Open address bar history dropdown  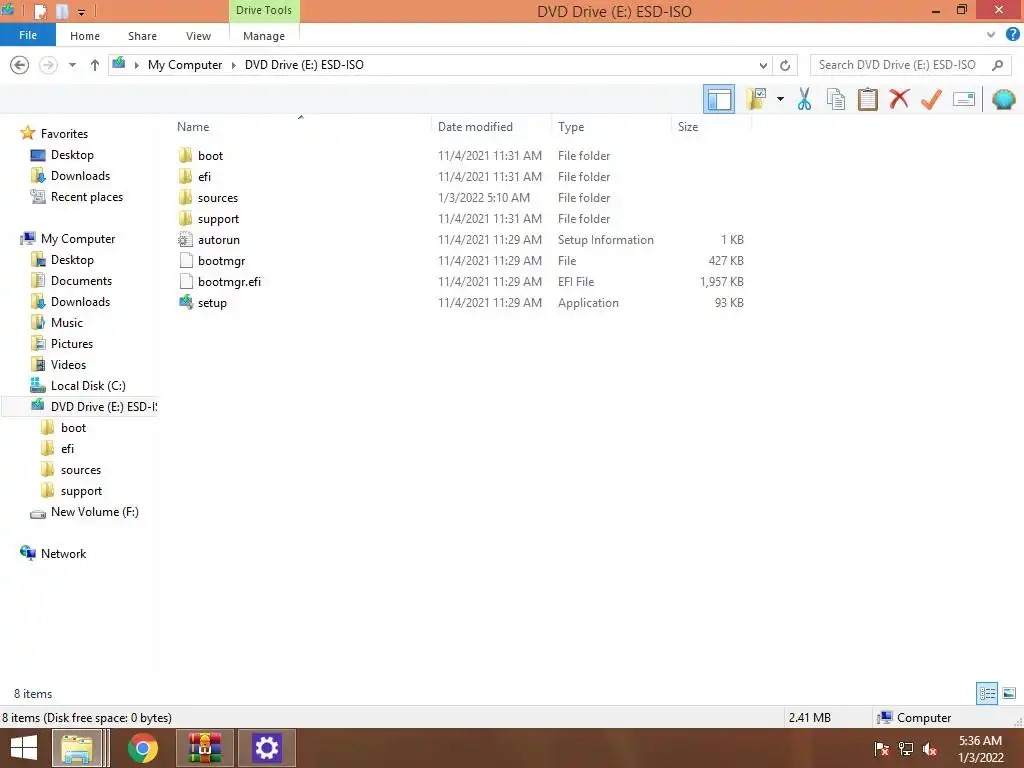tap(763, 65)
